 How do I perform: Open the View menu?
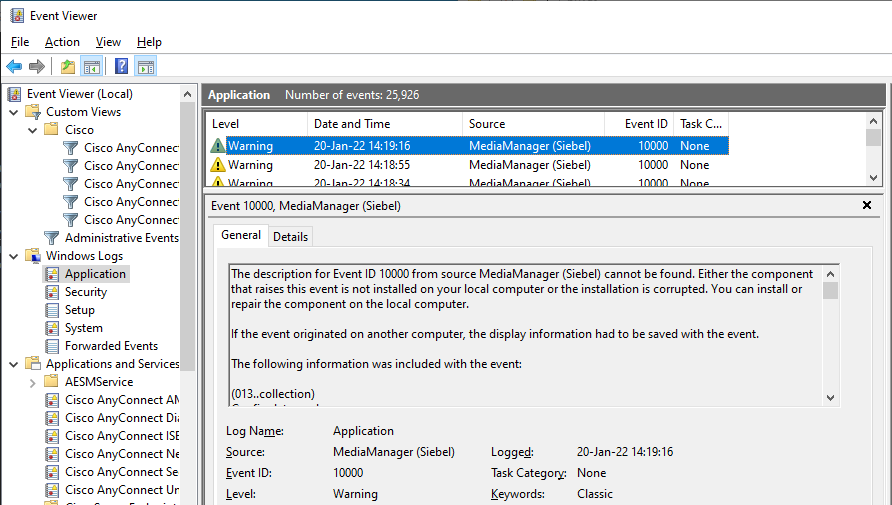click(x=108, y=42)
